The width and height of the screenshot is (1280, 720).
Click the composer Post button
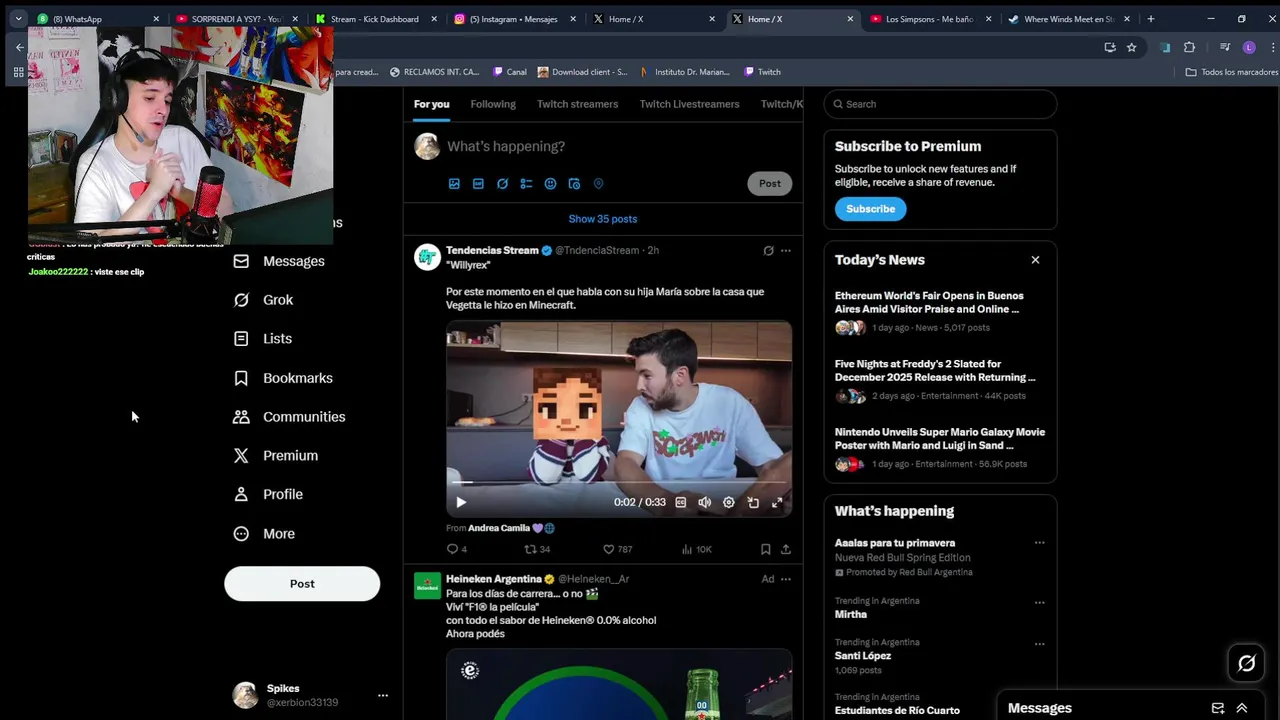click(x=770, y=183)
